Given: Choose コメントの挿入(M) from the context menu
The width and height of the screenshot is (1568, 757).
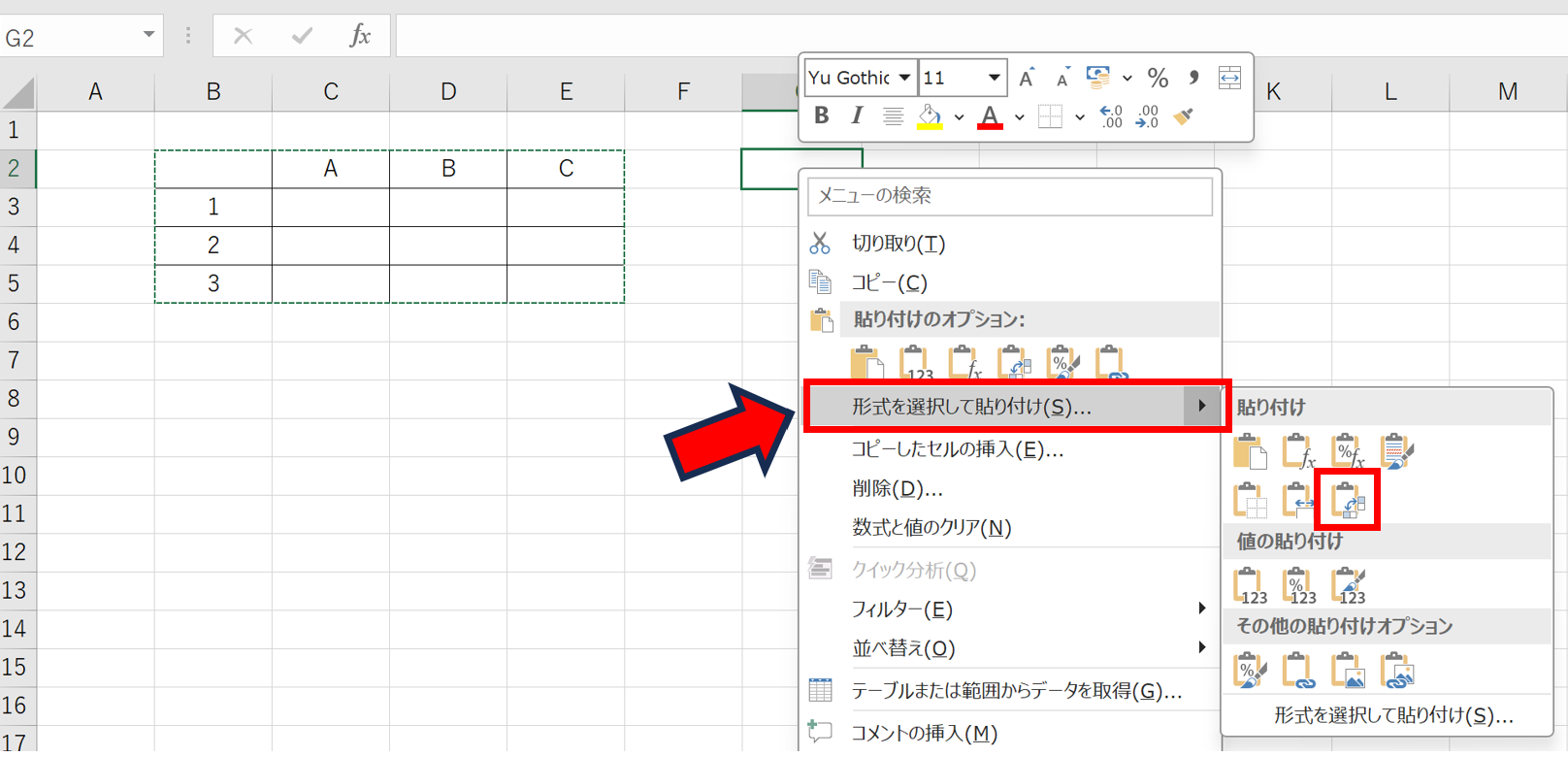Looking at the screenshot, I should click(1009, 733).
